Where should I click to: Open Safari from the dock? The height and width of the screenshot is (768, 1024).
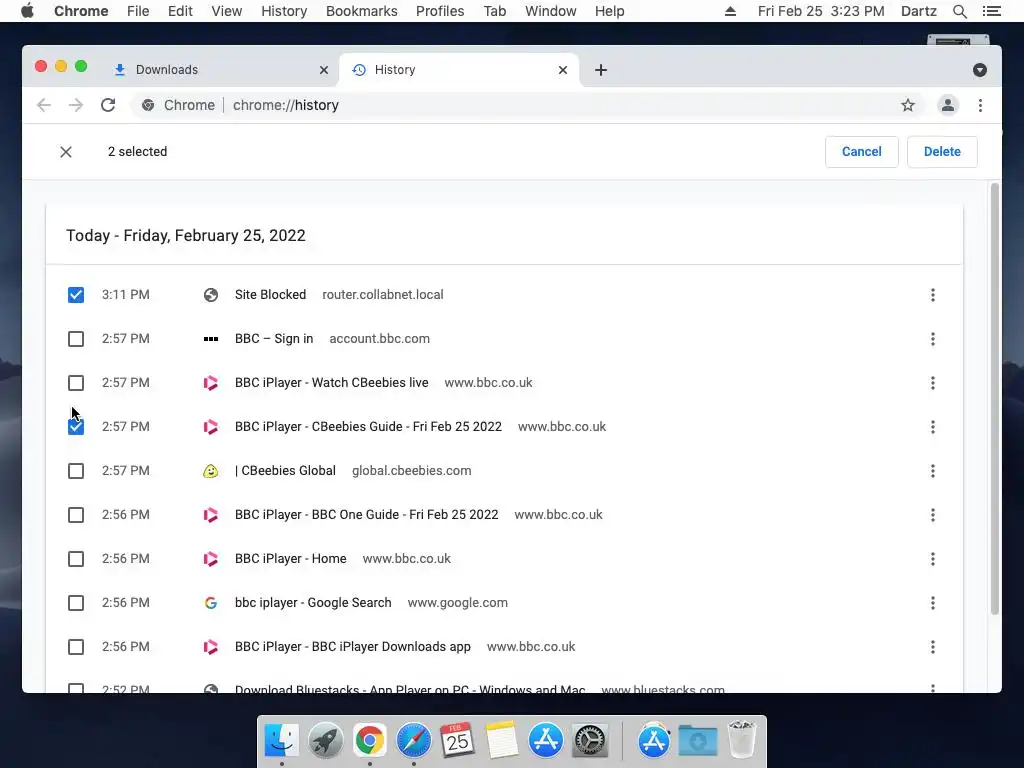coord(413,741)
